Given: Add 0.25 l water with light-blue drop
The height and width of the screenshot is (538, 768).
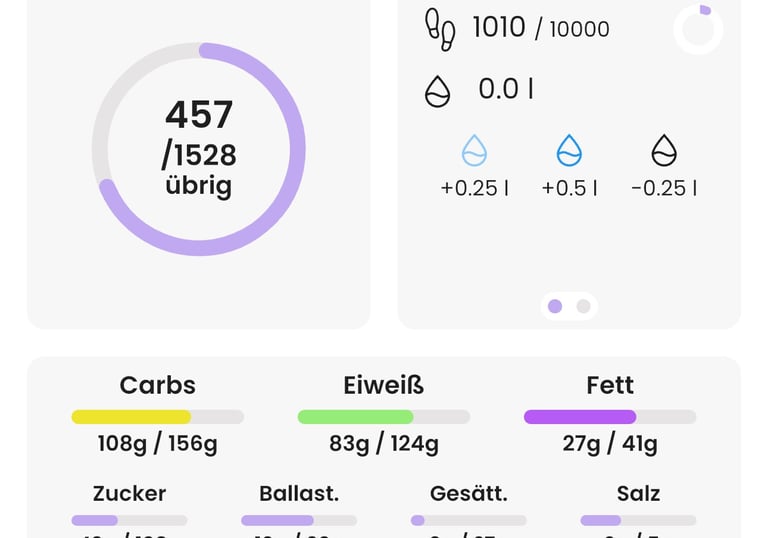Looking at the screenshot, I should click(474, 152).
